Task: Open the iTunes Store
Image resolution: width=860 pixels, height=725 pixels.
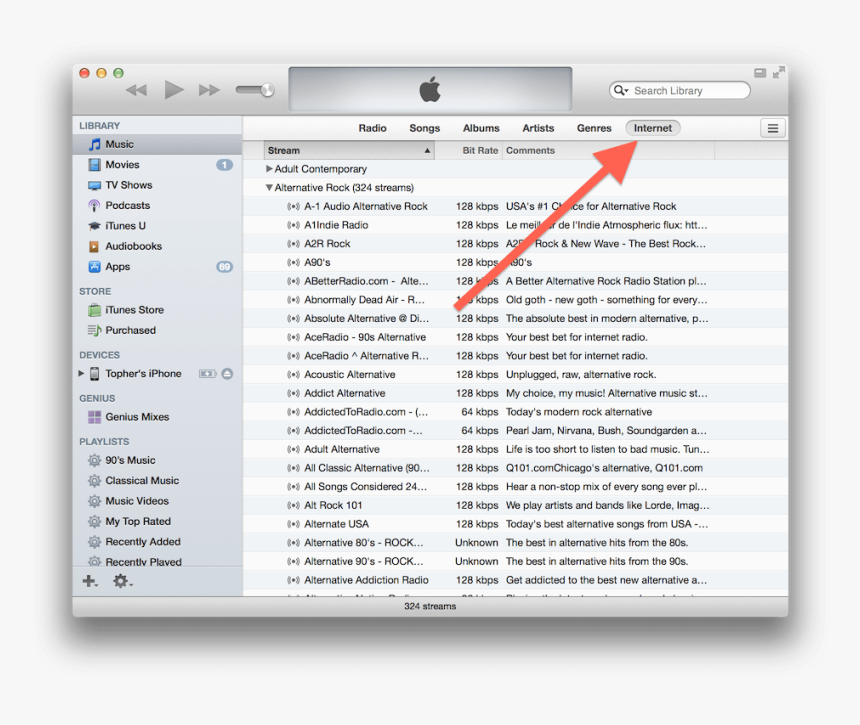Action: 157,310
